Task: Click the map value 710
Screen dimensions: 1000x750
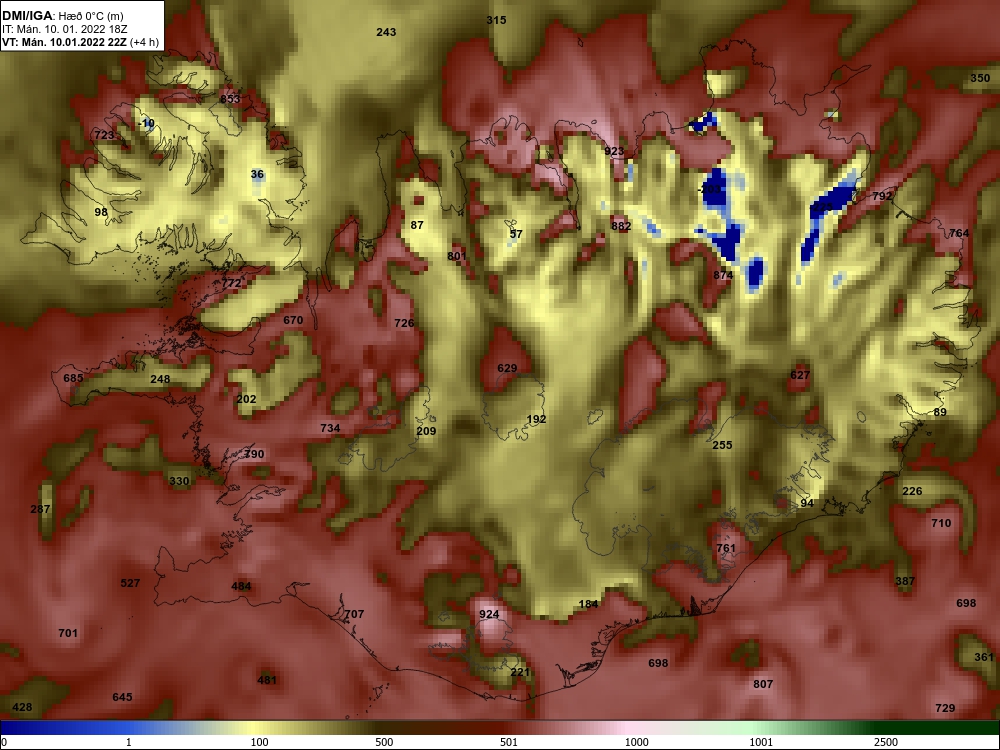Action: [941, 523]
